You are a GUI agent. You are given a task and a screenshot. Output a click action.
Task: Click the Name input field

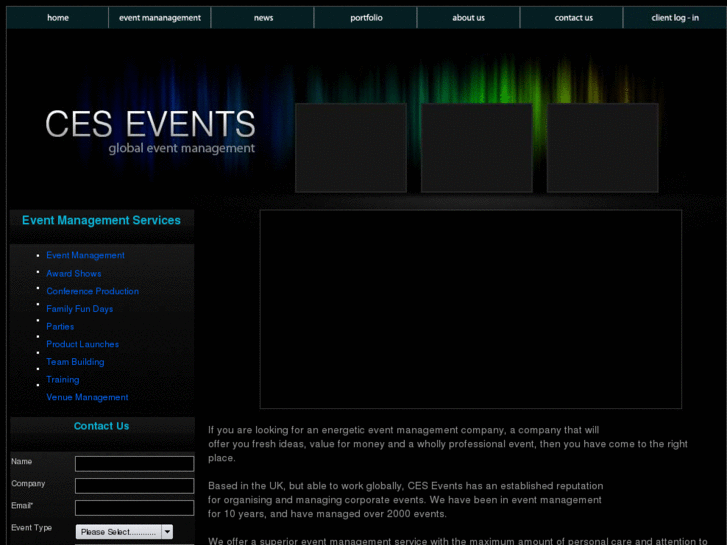click(x=134, y=464)
